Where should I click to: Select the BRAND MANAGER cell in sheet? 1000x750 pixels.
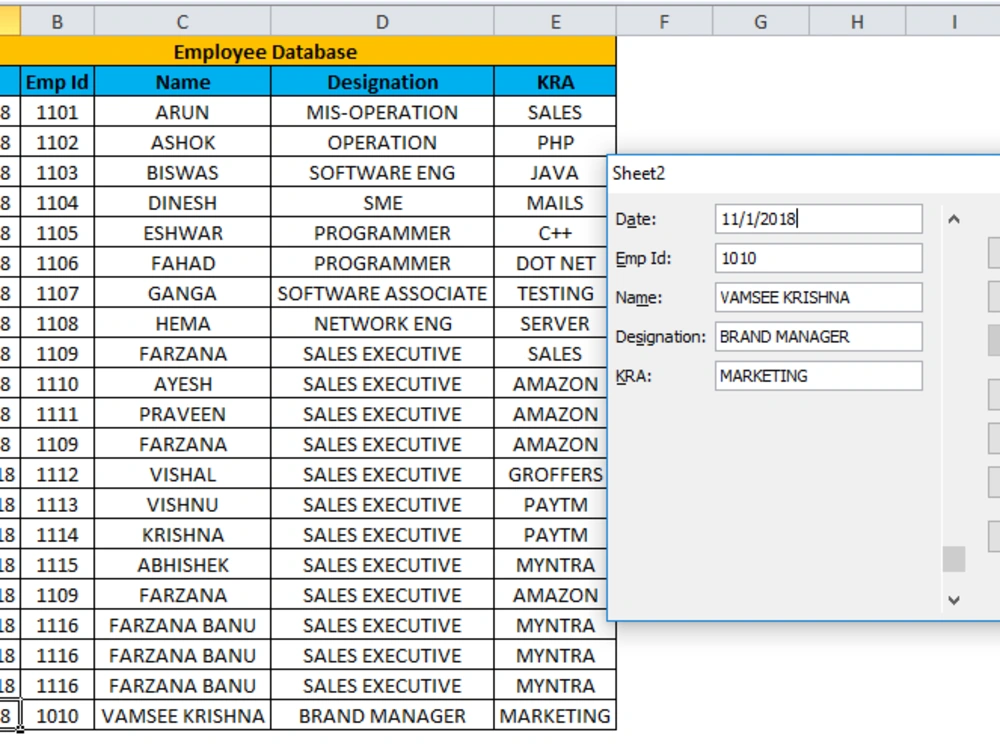pos(382,716)
